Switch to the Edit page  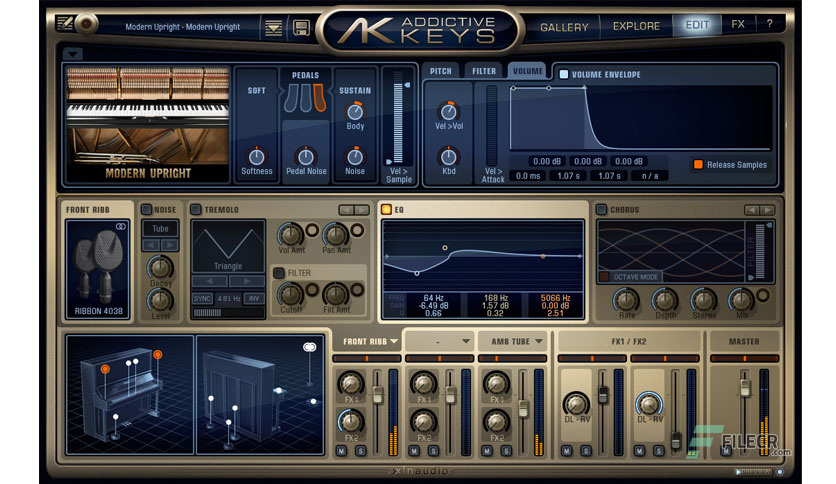coord(697,25)
